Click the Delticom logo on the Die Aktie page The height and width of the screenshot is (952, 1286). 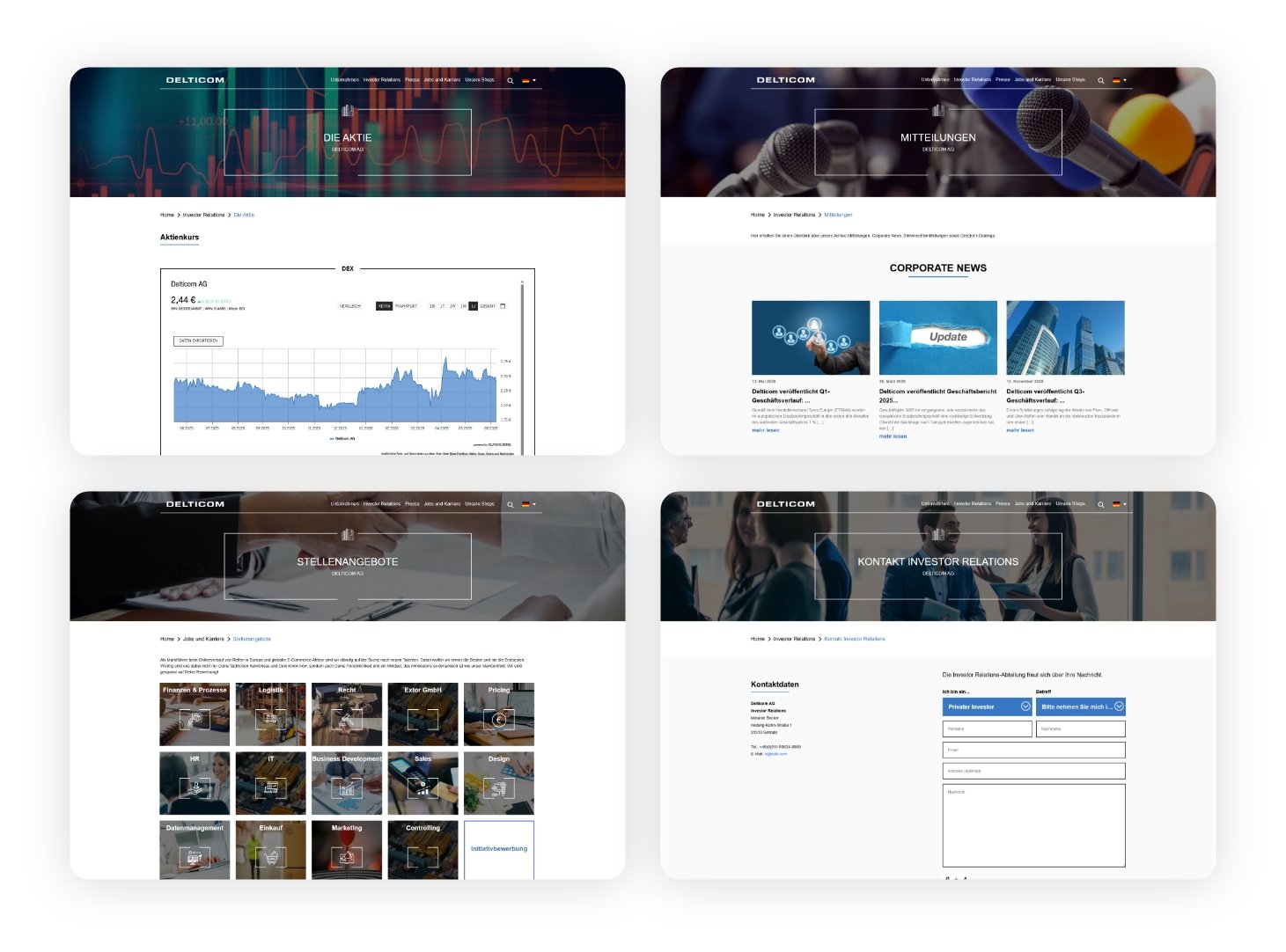tap(195, 80)
